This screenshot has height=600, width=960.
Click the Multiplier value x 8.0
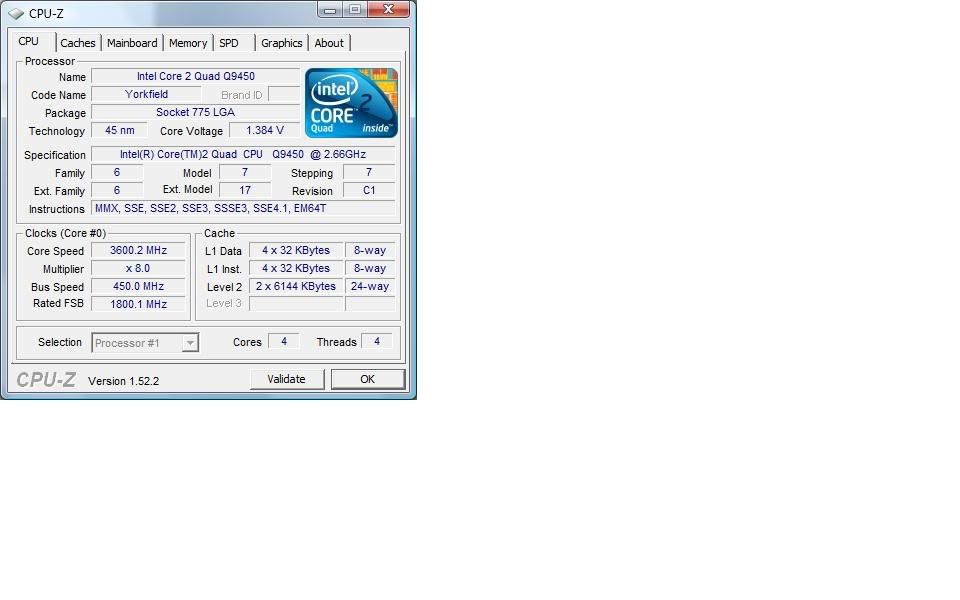click(138, 268)
